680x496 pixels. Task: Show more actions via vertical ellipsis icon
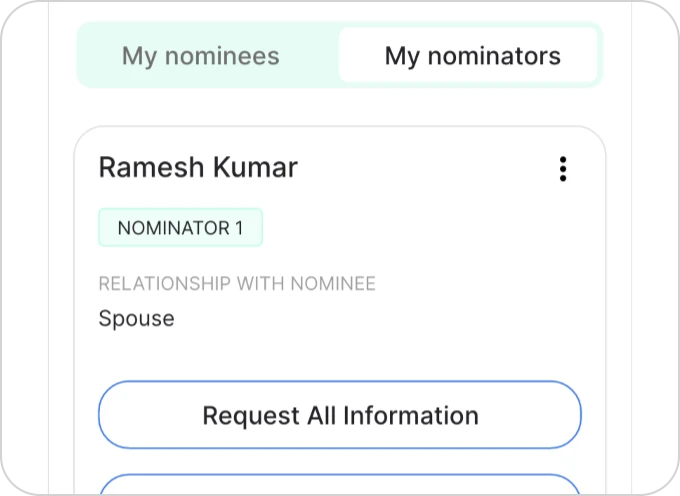pos(563,169)
